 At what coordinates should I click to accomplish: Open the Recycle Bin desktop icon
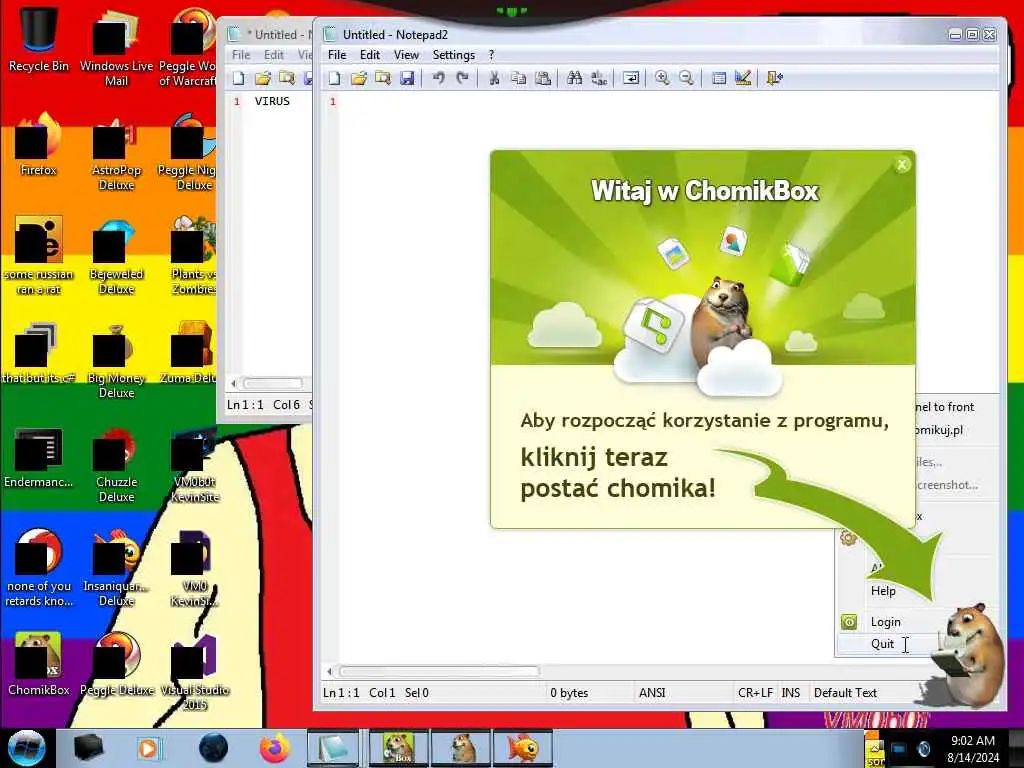(39, 38)
